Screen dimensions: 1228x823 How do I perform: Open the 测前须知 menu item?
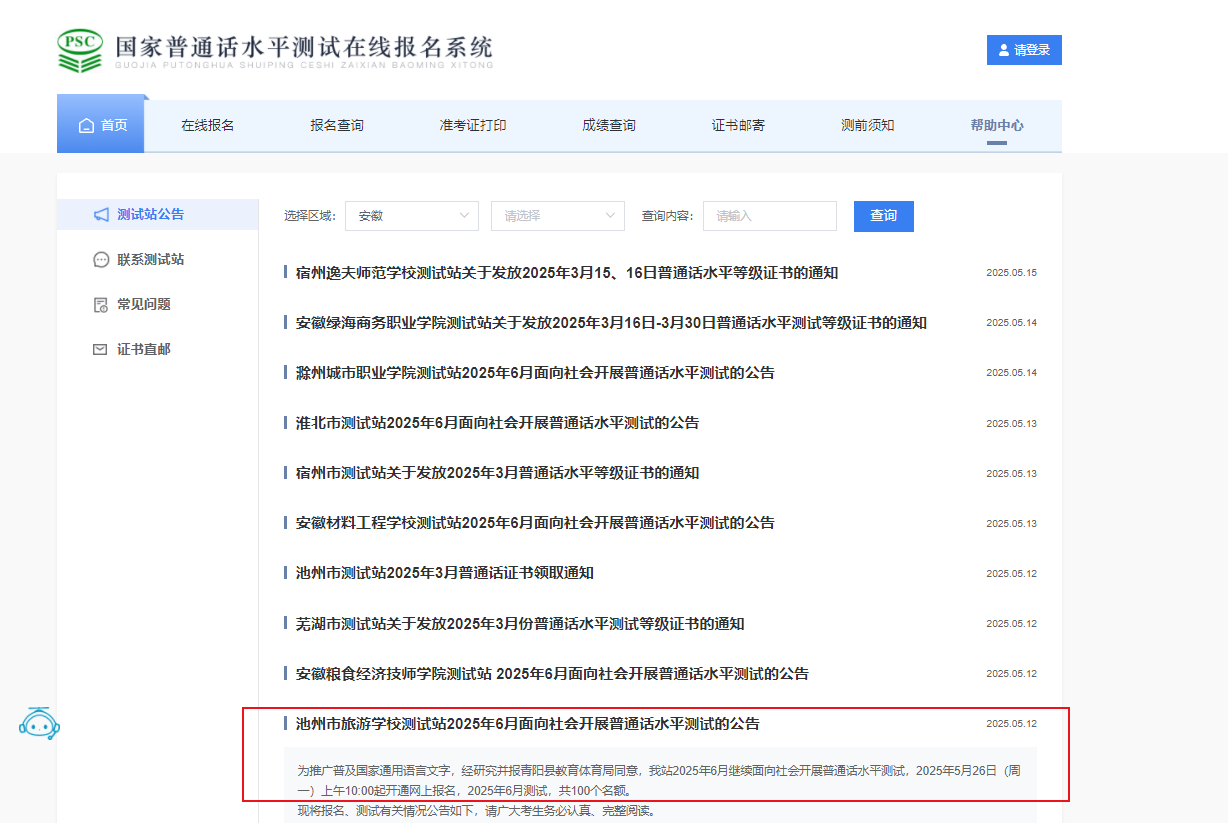868,126
